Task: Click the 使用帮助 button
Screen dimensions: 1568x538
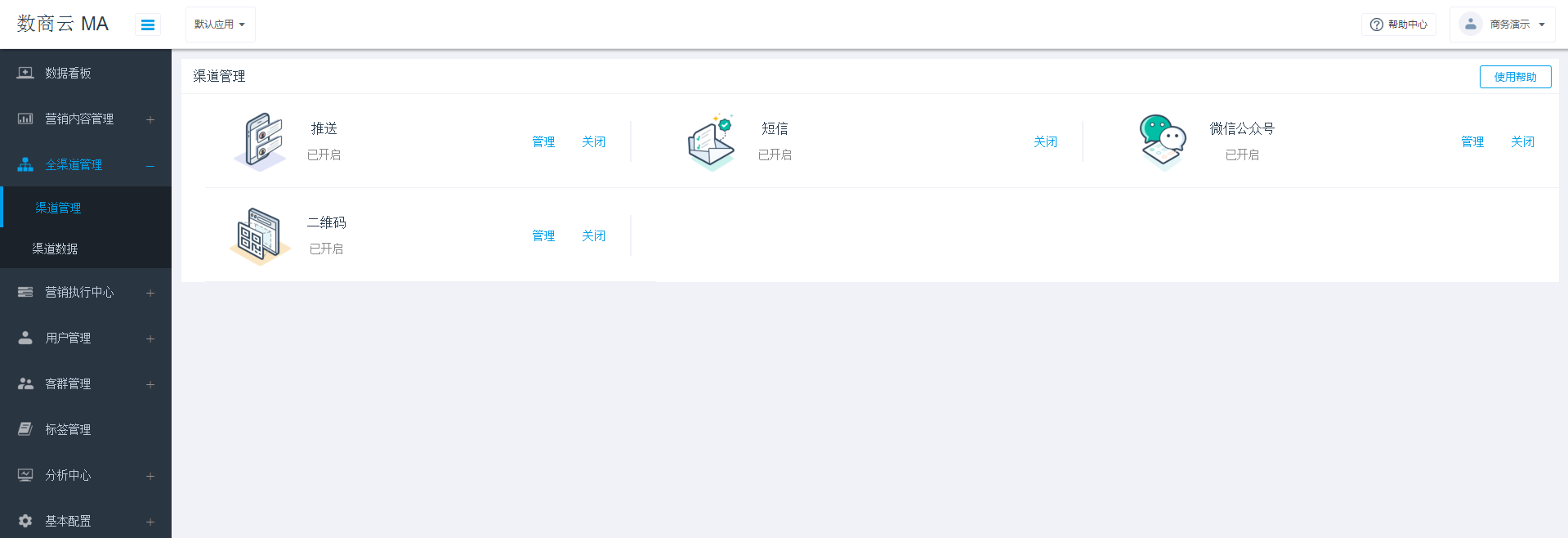Action: pyautogui.click(x=1515, y=77)
